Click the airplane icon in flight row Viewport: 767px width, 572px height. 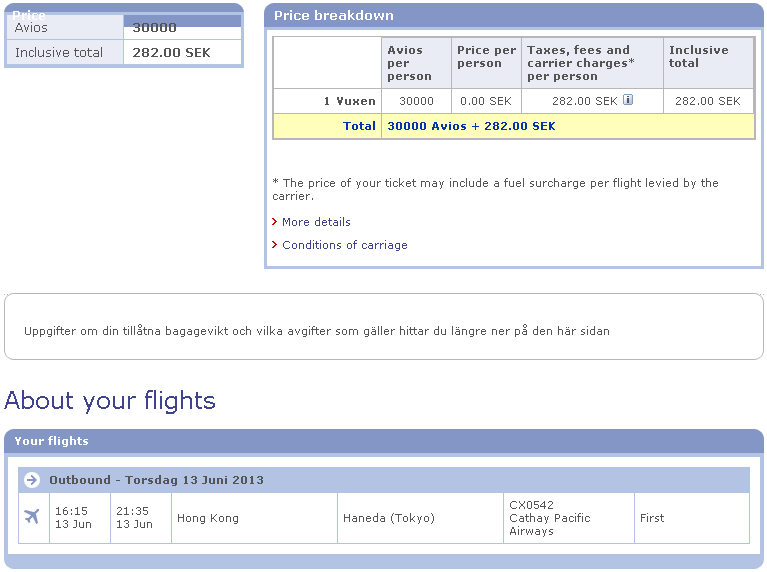click(x=32, y=517)
